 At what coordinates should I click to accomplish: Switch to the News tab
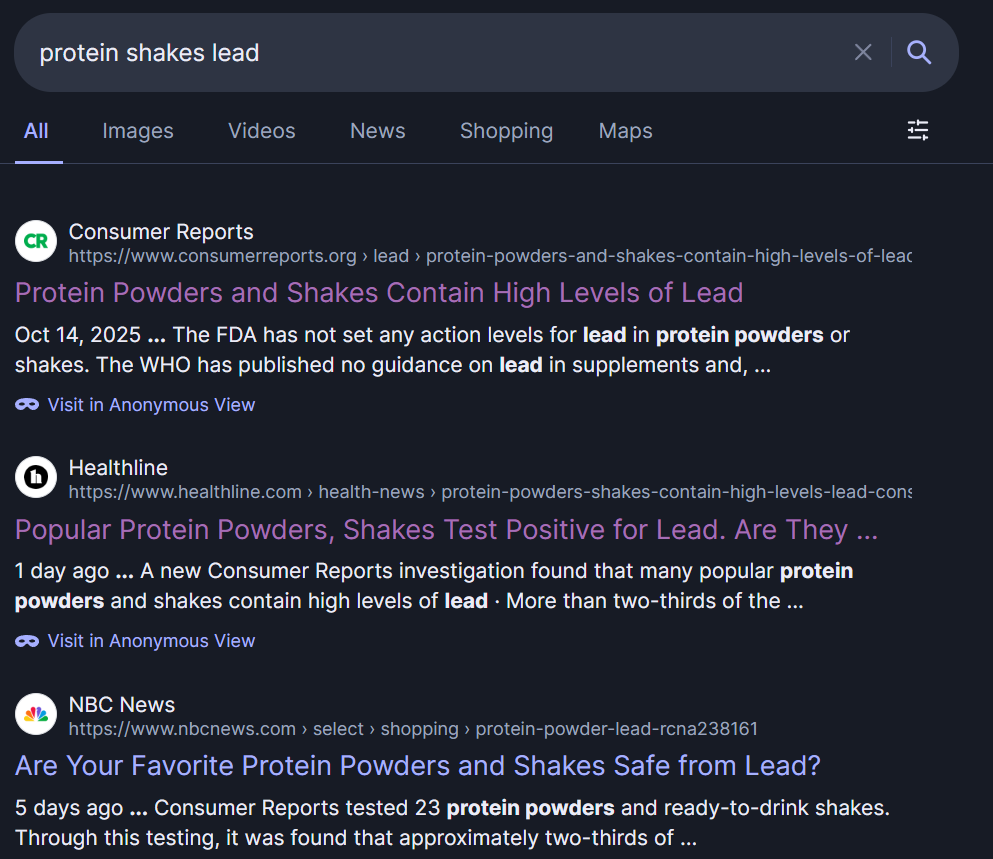point(377,130)
